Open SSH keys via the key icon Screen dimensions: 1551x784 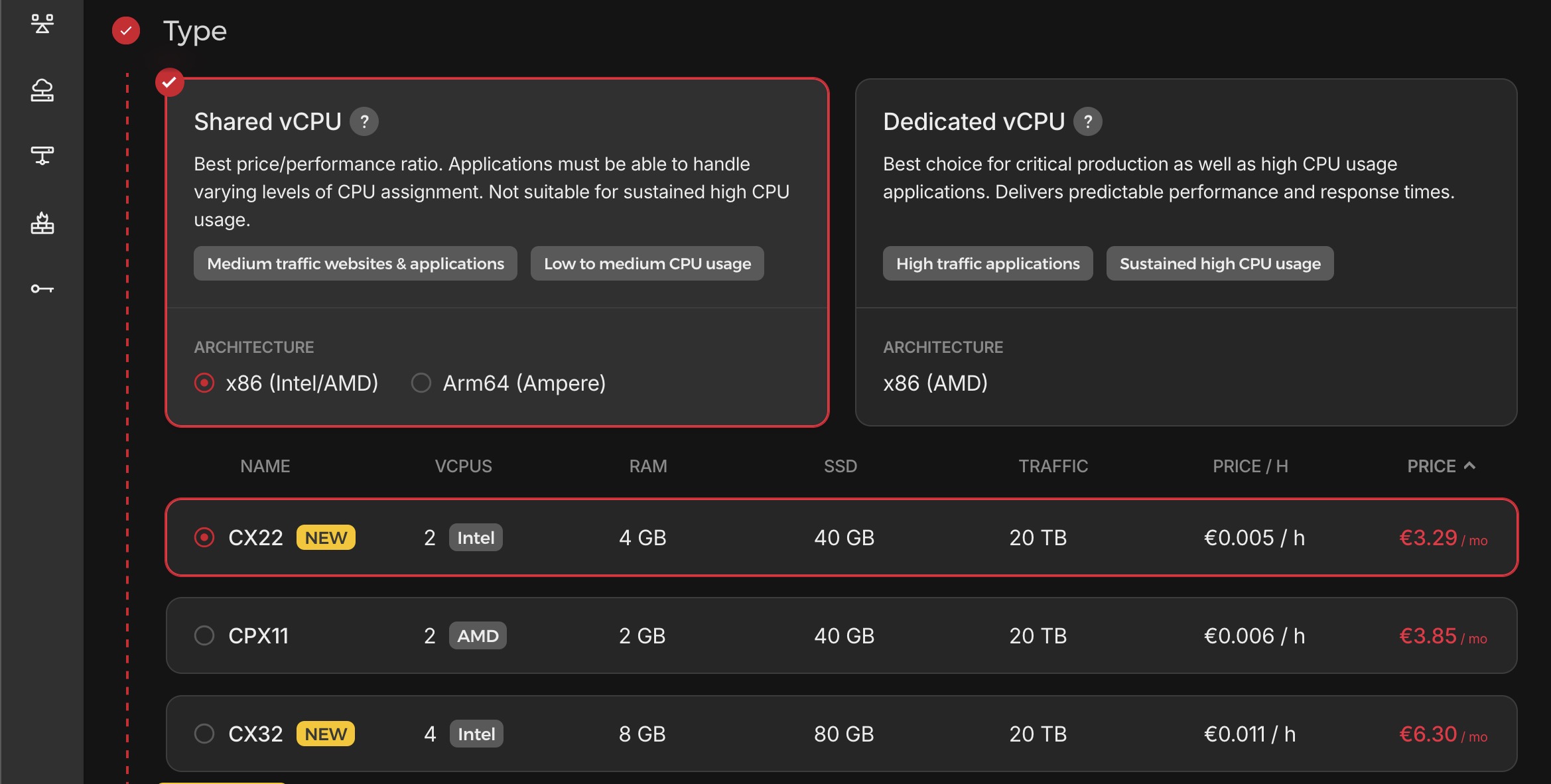tap(42, 289)
